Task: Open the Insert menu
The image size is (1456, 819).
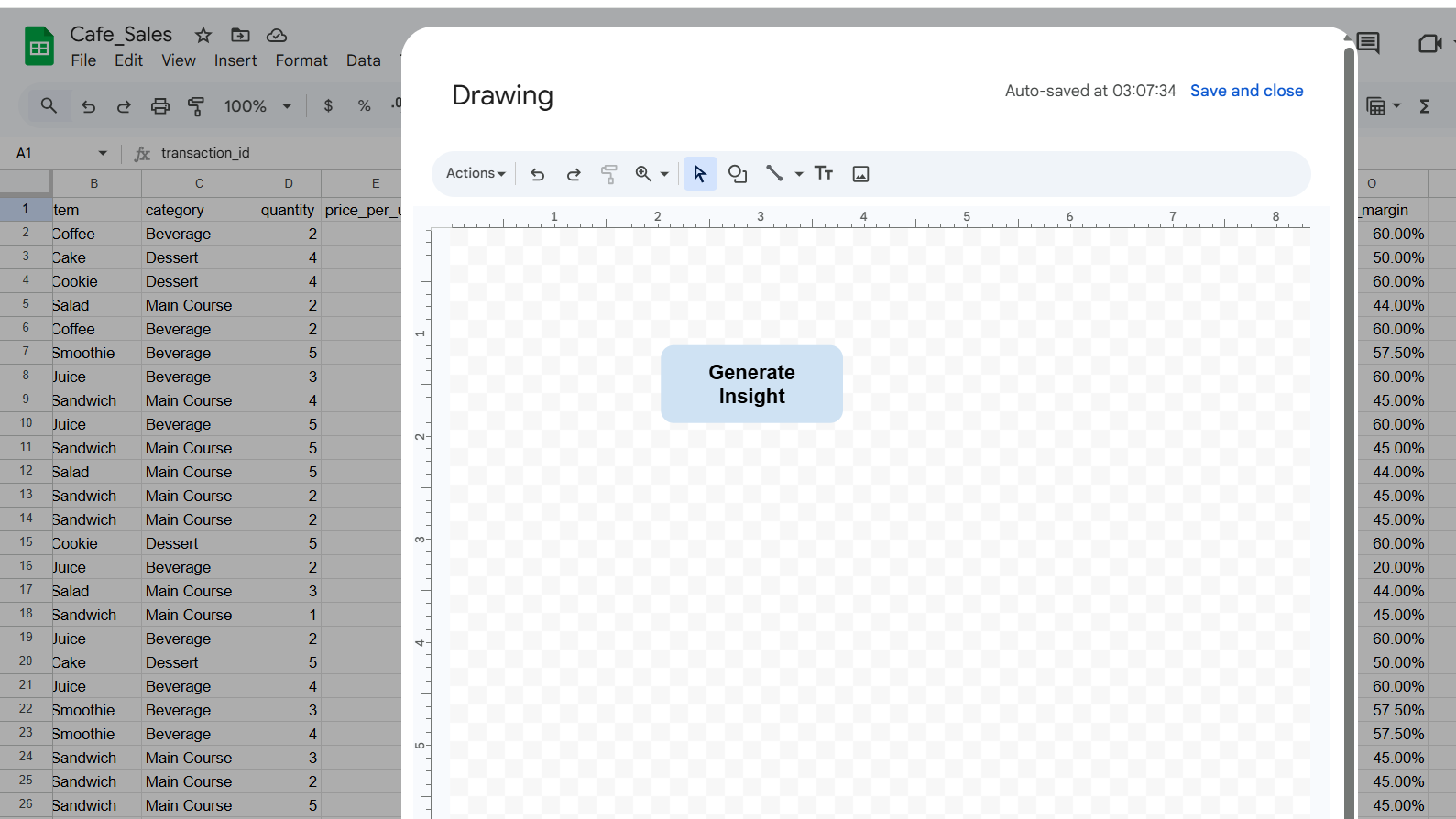Action: tap(235, 60)
